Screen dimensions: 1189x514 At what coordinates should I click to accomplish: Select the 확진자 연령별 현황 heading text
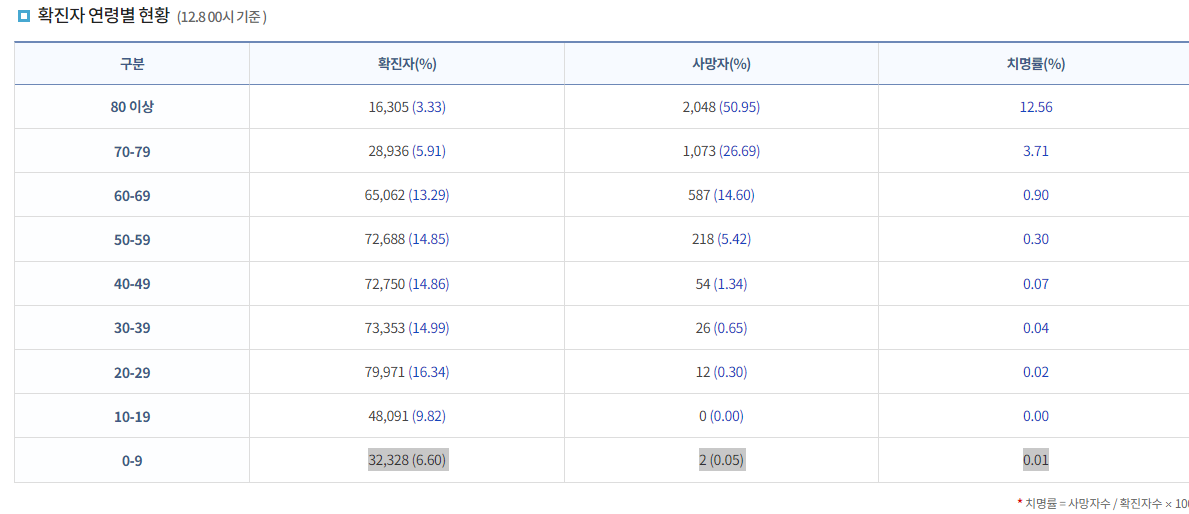point(103,15)
